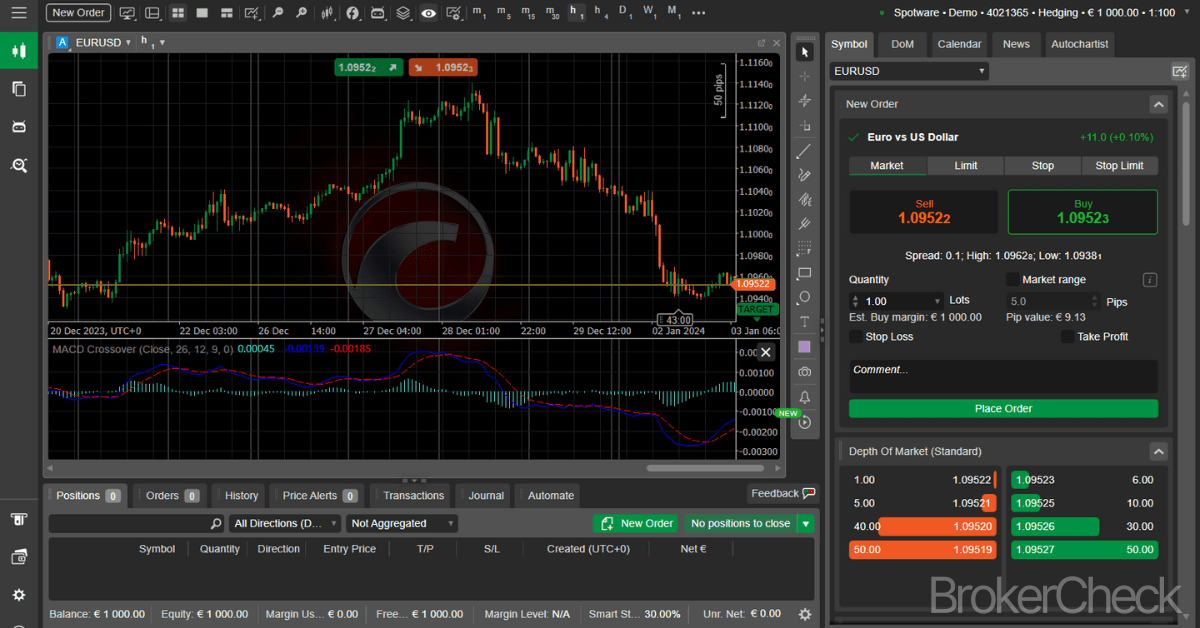This screenshot has width=1200, height=628.
Task: Select the ellipse drawing tool
Action: [805, 298]
